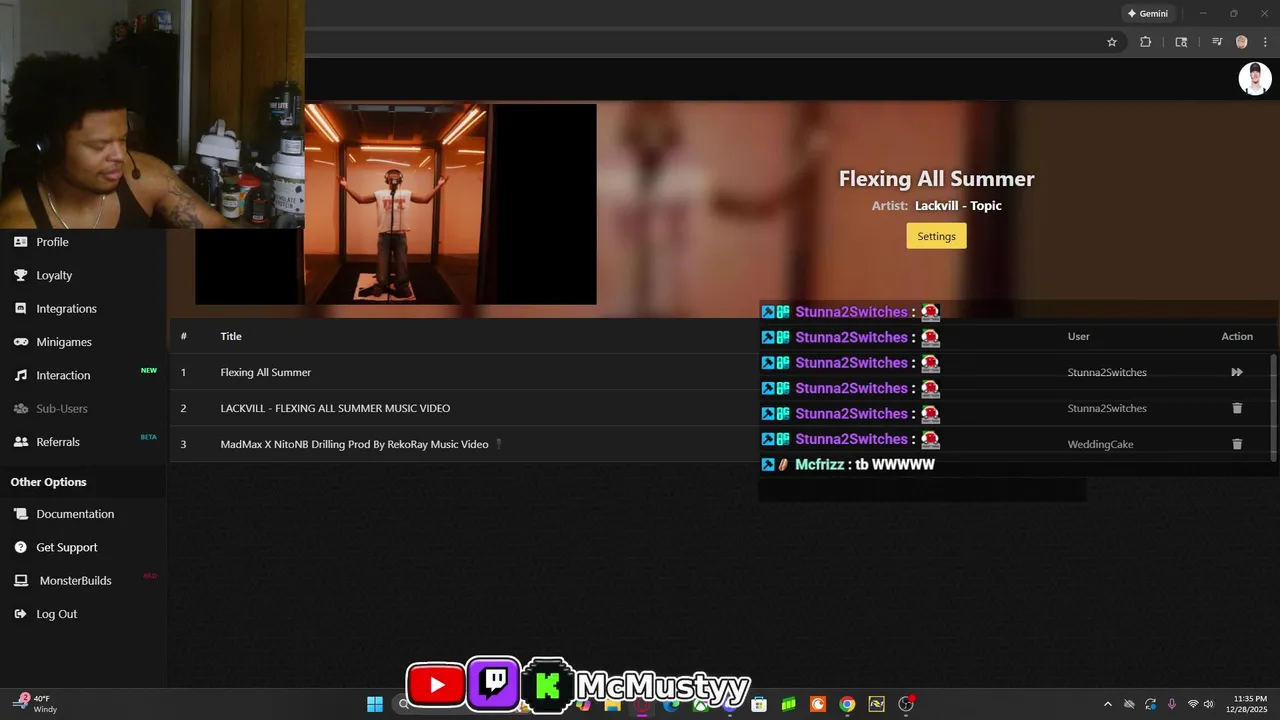The width and height of the screenshot is (1280, 720).
Task: Open Documentation from Other Options
Action: [x=75, y=514]
